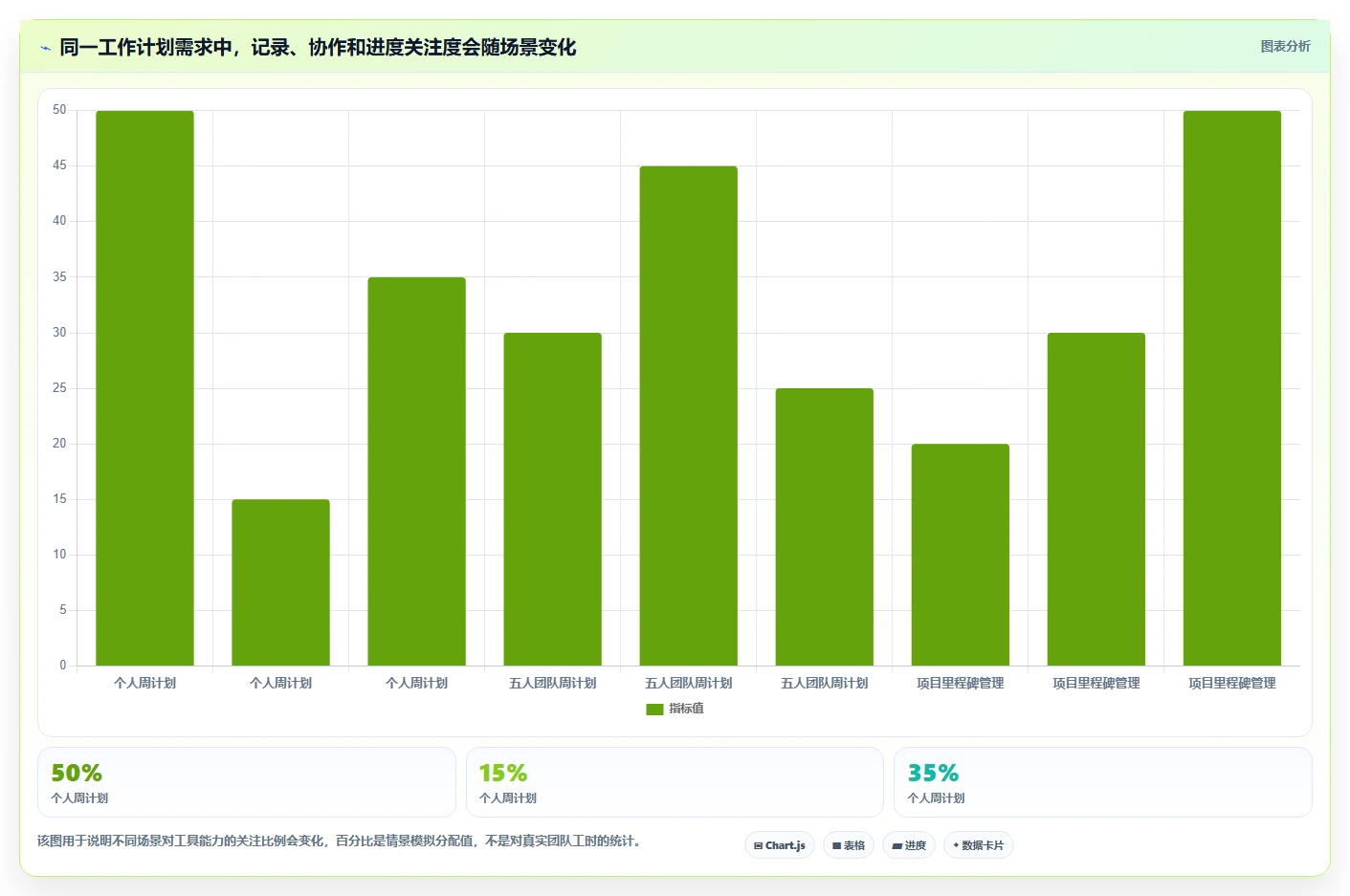The width and height of the screenshot is (1350, 896).
Task: Click the 图表分析 label in the header
Action: point(1285,46)
